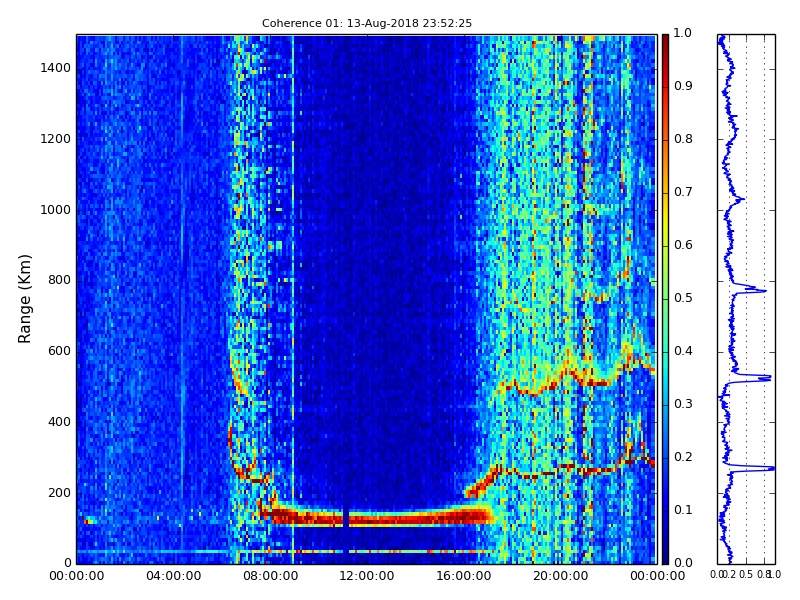Image resolution: width=800 pixels, height=600 pixels.
Task: Click the 0.7 colorbar tick label
Action: click(683, 192)
